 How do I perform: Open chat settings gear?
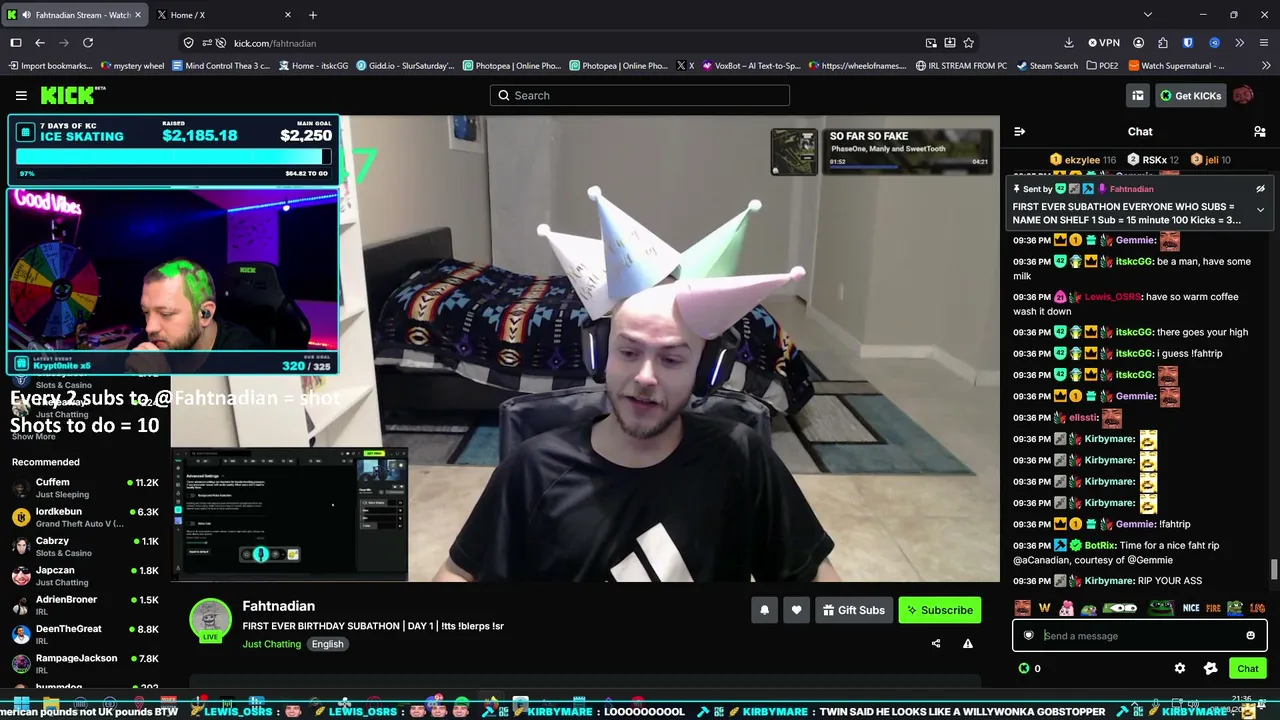point(1180,668)
